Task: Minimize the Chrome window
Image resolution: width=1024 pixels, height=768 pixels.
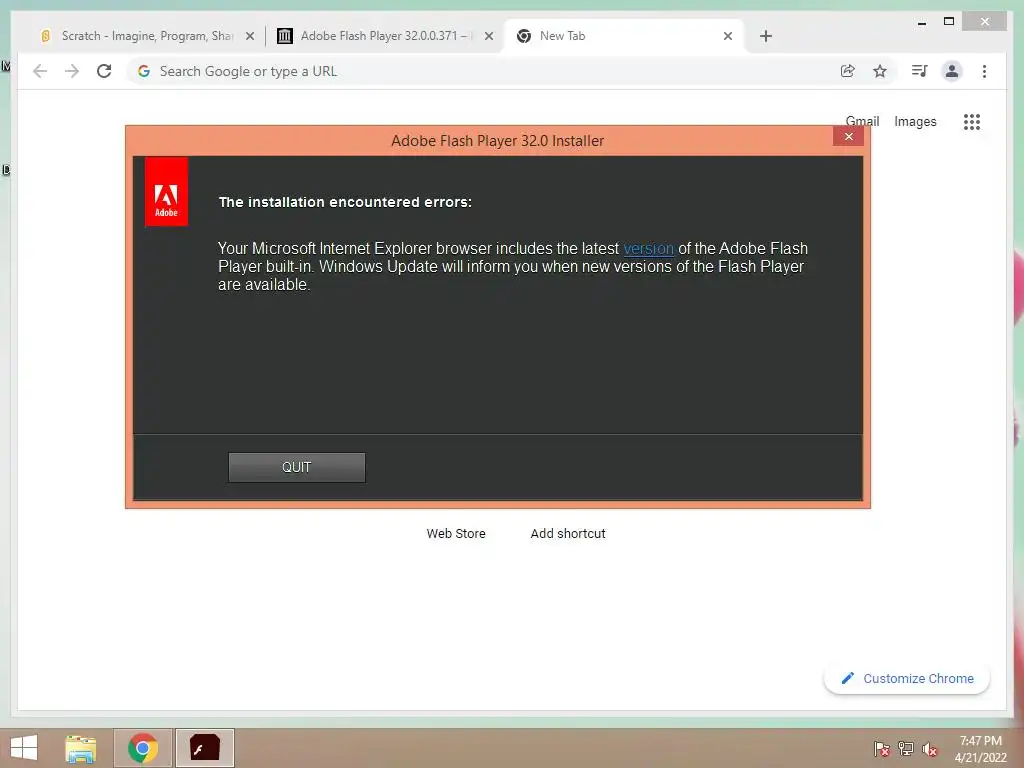Action: pos(921,22)
